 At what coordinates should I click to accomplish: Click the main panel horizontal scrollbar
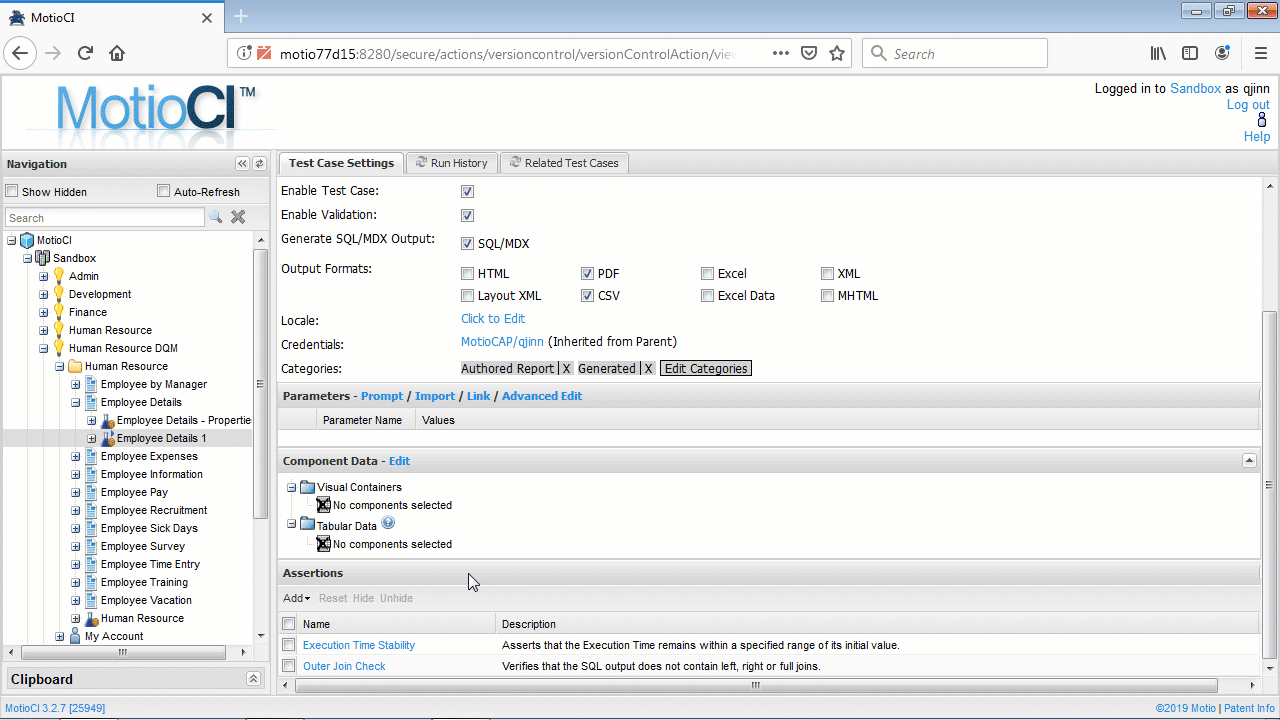tap(755, 685)
